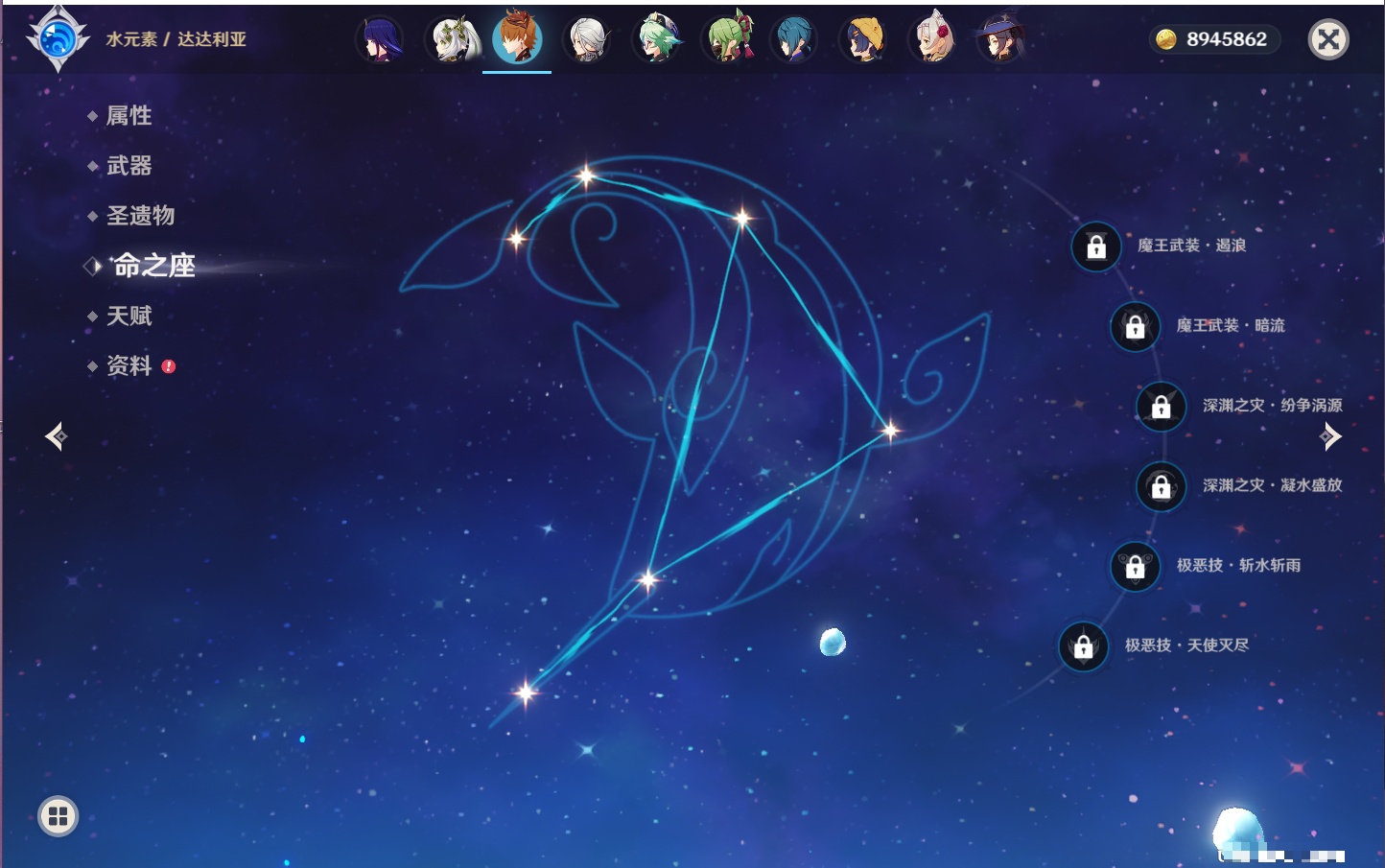The width and height of the screenshot is (1385, 868).
Task: Choose the avatar with a red rose hairpiece
Action: click(x=932, y=40)
